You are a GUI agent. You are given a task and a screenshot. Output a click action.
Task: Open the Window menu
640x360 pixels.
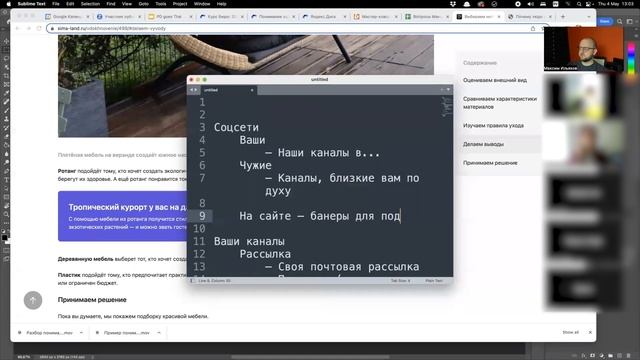click(202, 4)
